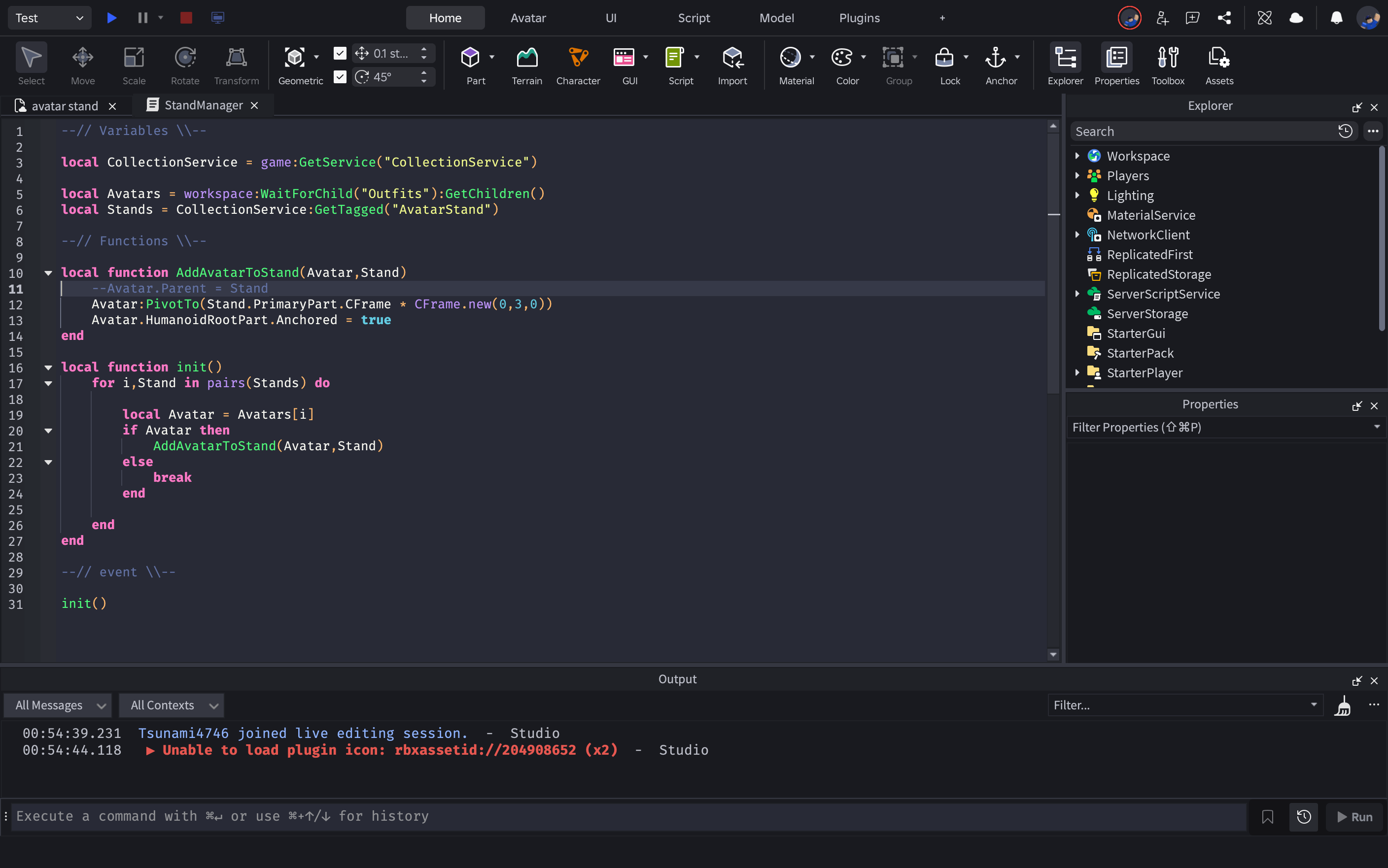Pause the running simulation
1388x868 pixels.
[x=142, y=18]
